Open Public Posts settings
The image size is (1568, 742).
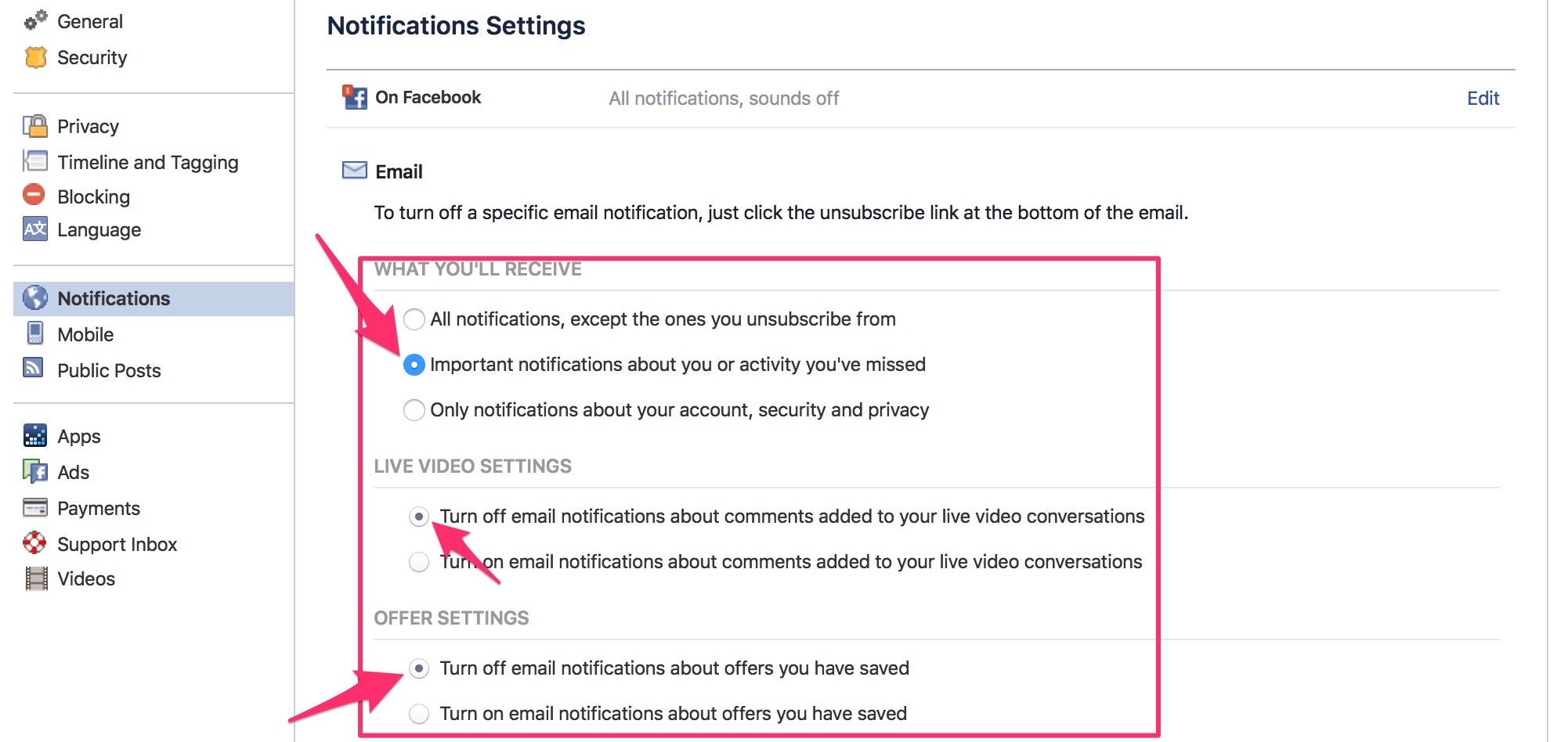(x=109, y=370)
